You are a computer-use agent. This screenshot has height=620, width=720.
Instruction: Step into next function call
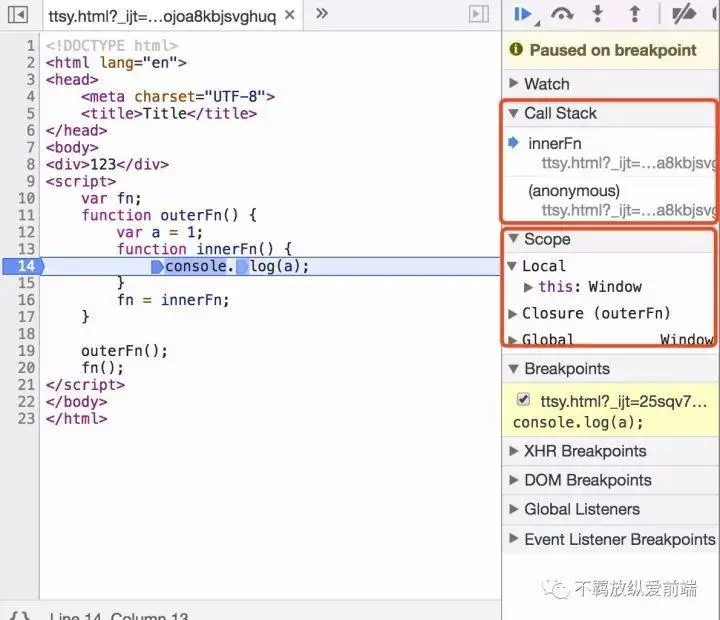point(597,14)
